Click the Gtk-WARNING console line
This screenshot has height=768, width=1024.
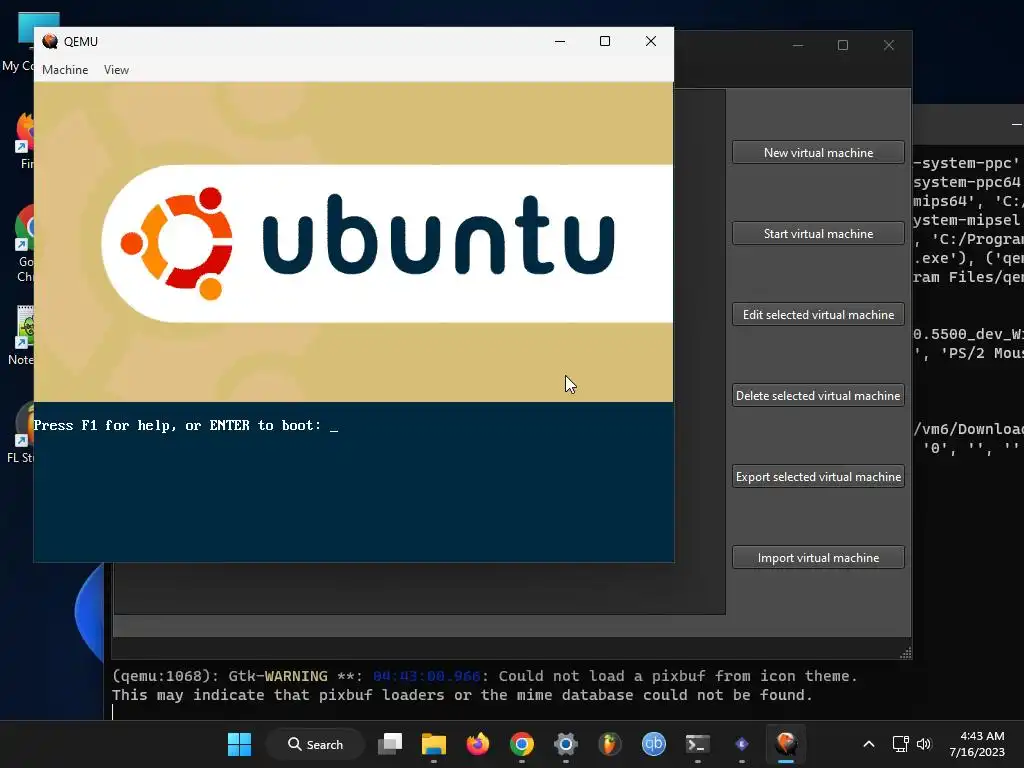pyautogui.click(x=484, y=676)
